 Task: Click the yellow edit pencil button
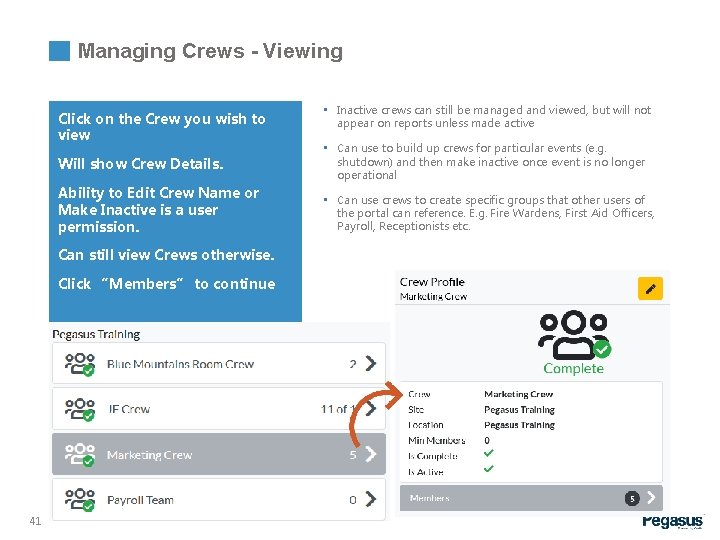coord(650,289)
